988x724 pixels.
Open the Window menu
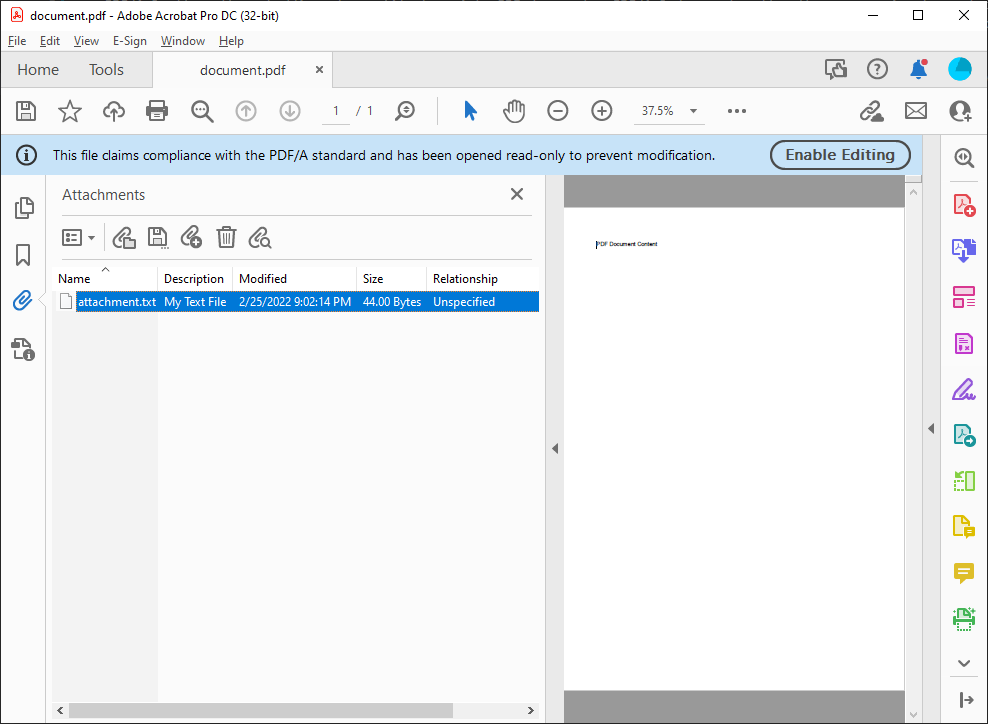tap(183, 41)
